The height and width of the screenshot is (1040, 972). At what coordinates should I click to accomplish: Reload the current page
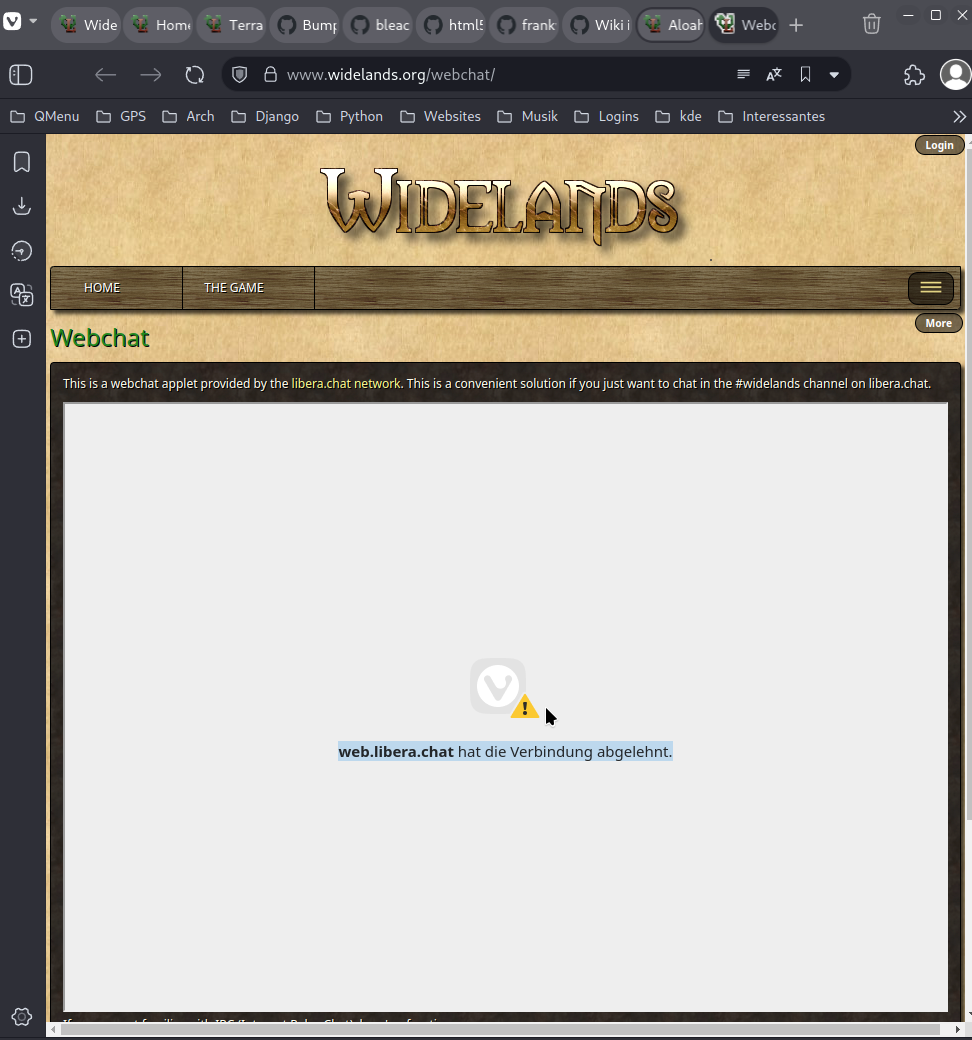point(195,74)
